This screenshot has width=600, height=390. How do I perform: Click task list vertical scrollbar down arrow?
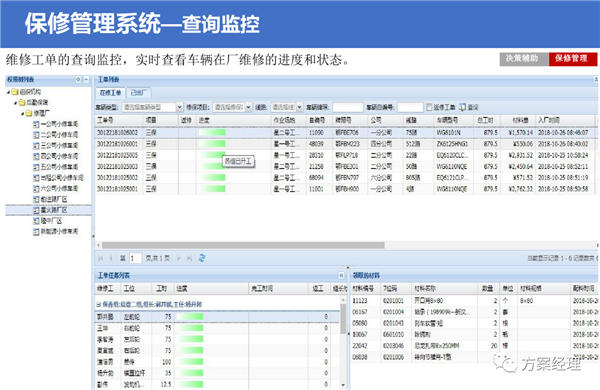[343, 385]
